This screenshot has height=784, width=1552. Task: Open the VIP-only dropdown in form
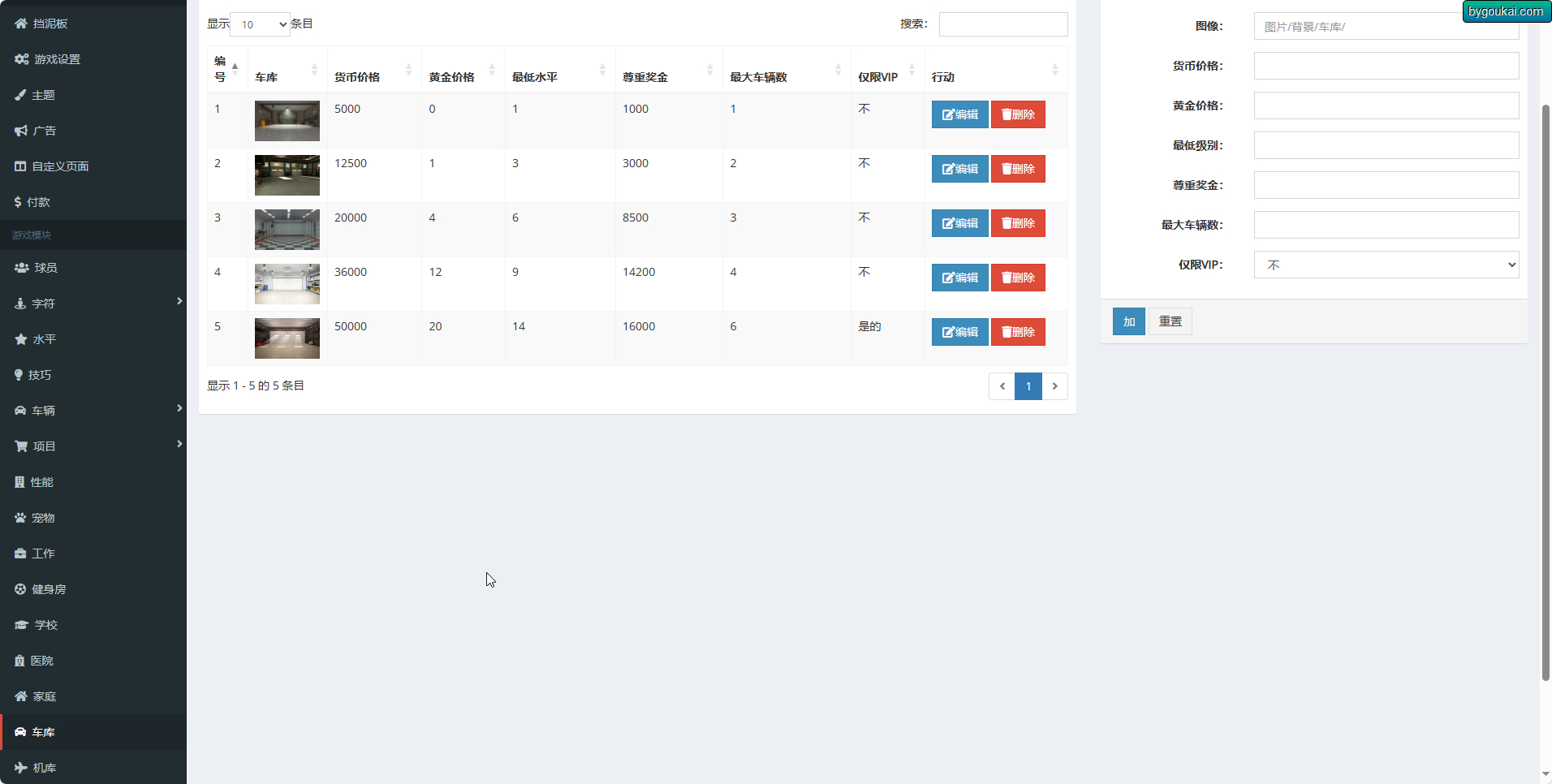point(1386,265)
